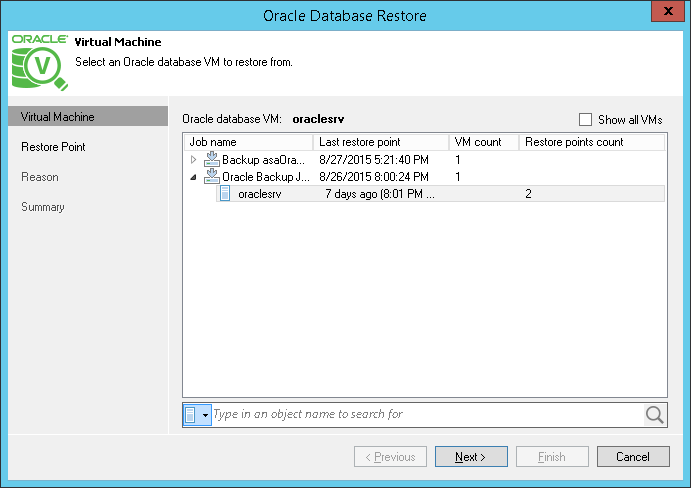Click the object name search field
This screenshot has width=691, height=488.
point(427,414)
